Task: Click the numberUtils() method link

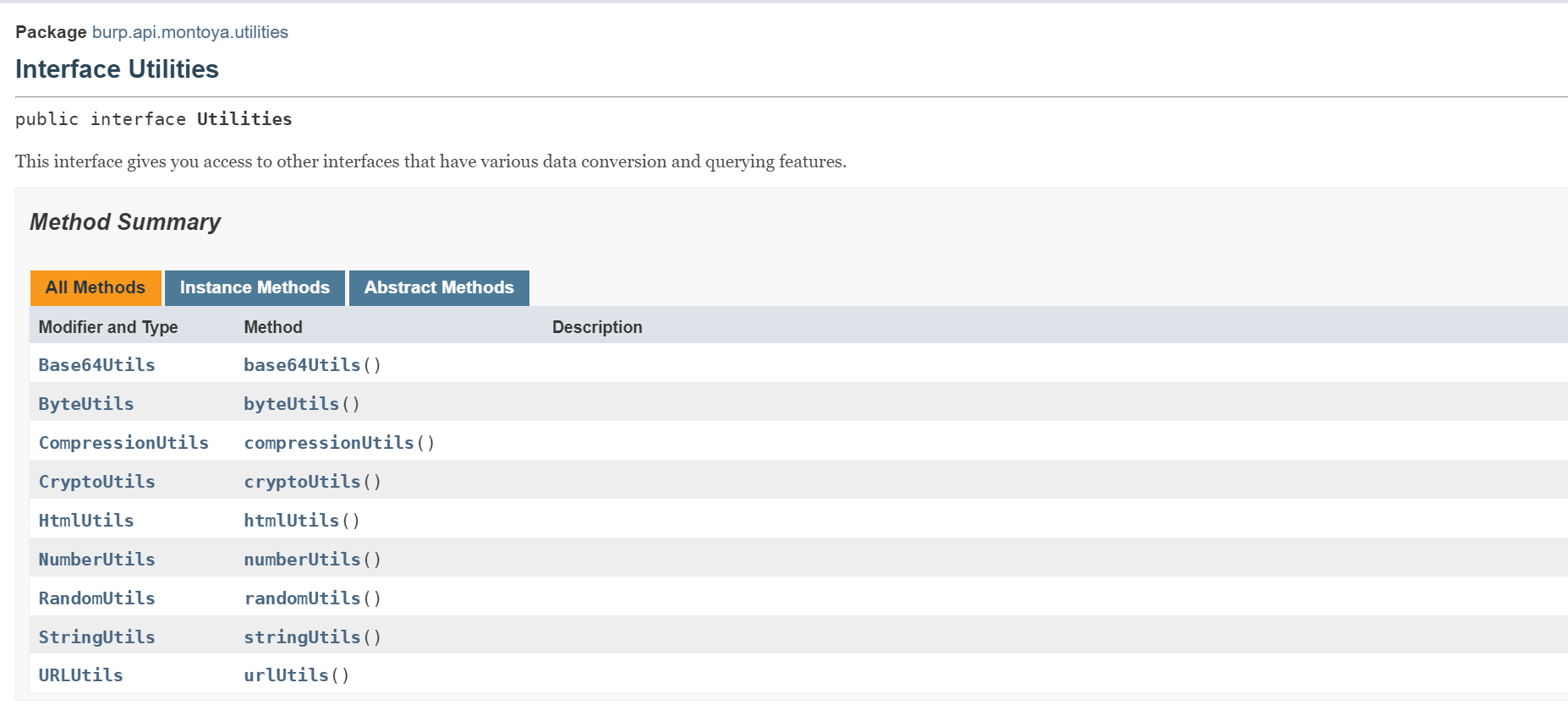Action: point(302,560)
